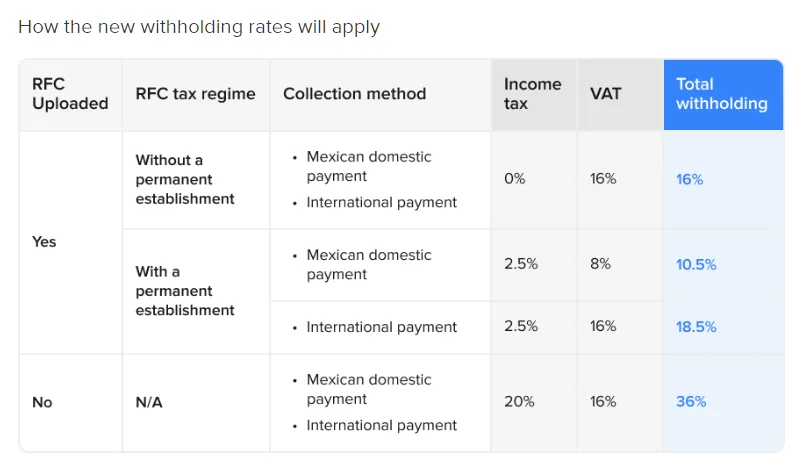Click the blue 10.5% total withholding value
The height and width of the screenshot is (472, 803).
click(x=696, y=265)
